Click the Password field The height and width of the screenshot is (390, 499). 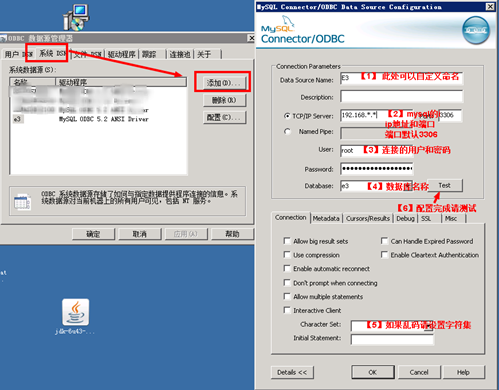pos(376,168)
